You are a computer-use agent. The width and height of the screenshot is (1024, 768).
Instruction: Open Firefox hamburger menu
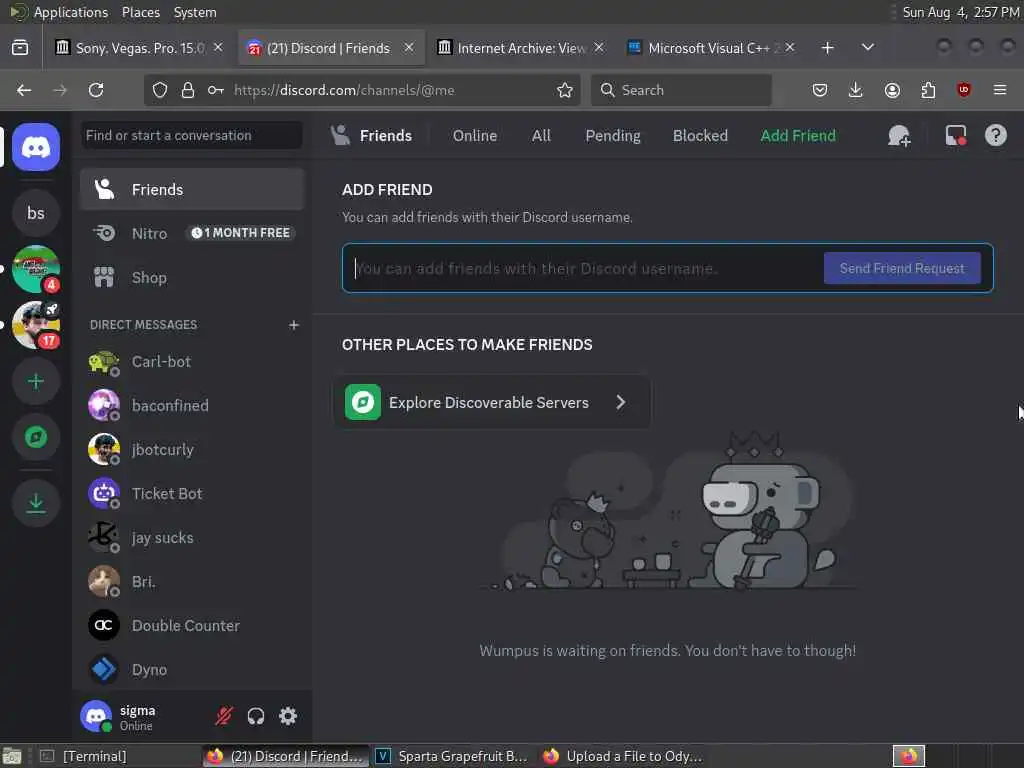click(1000, 90)
